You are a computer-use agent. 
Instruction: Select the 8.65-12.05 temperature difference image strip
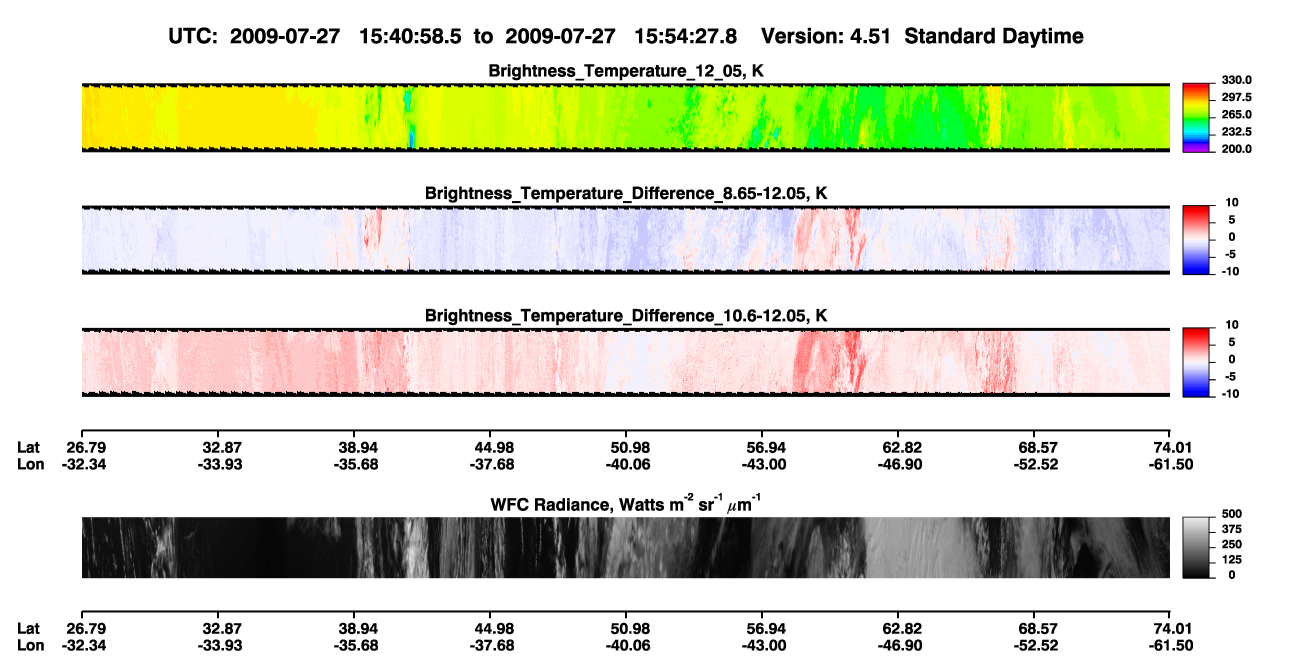(626, 240)
